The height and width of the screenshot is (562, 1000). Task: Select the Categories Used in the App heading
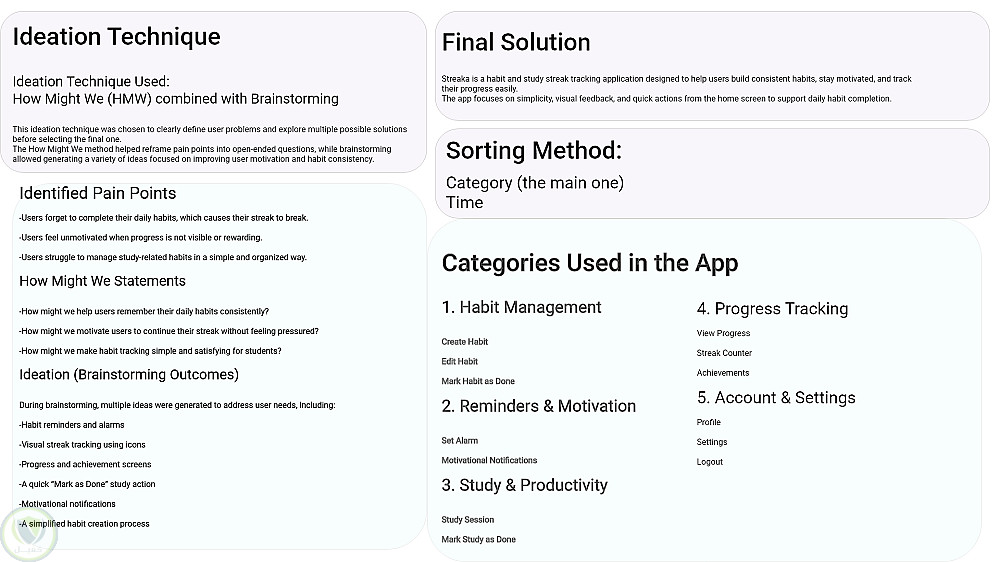coord(590,263)
